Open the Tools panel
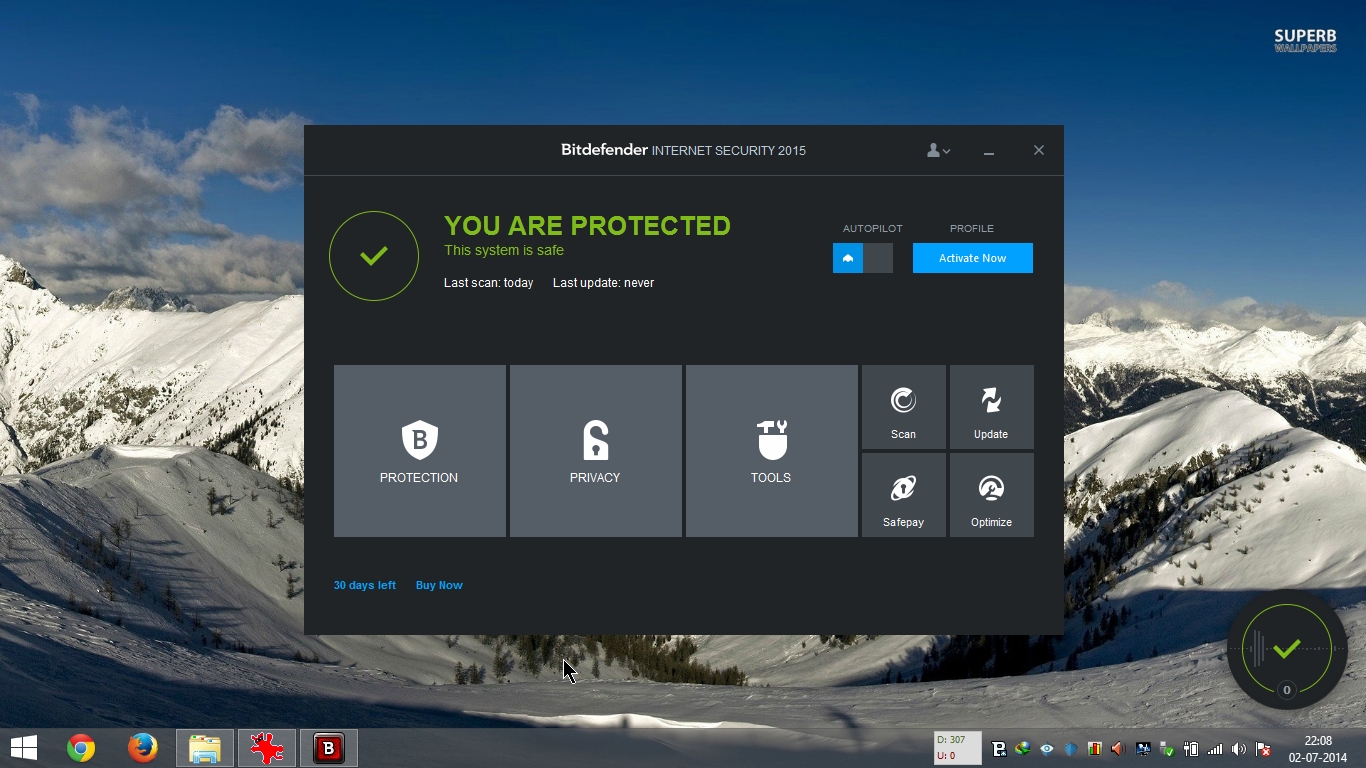The image size is (1366, 768). click(x=771, y=450)
